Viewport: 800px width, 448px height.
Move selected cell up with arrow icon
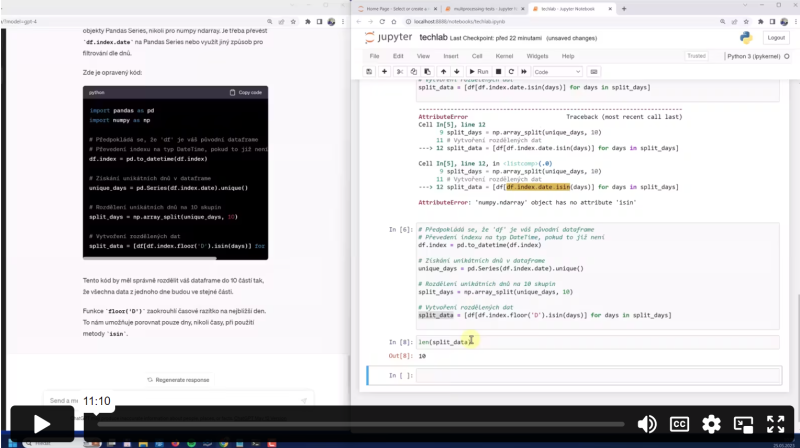(443, 72)
